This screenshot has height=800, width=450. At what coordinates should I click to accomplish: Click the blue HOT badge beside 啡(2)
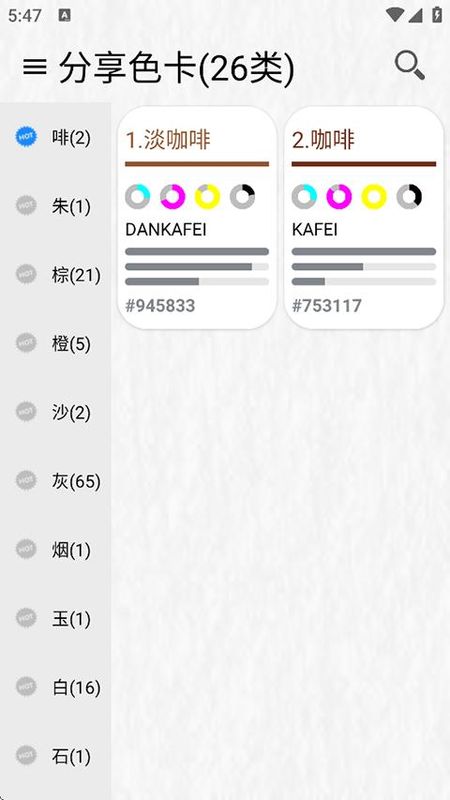click(26, 137)
